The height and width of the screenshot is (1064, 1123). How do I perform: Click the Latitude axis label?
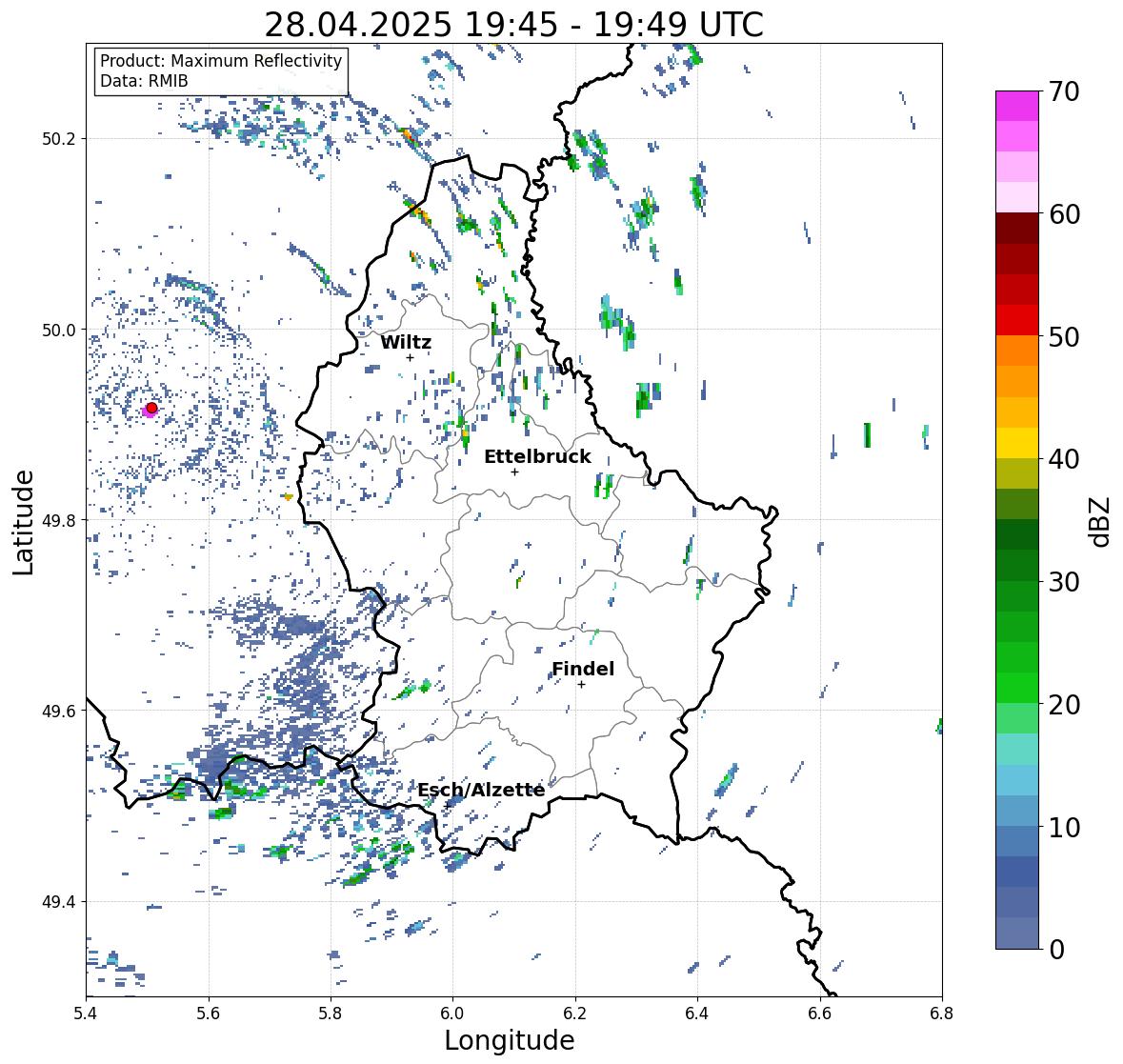click(23, 522)
